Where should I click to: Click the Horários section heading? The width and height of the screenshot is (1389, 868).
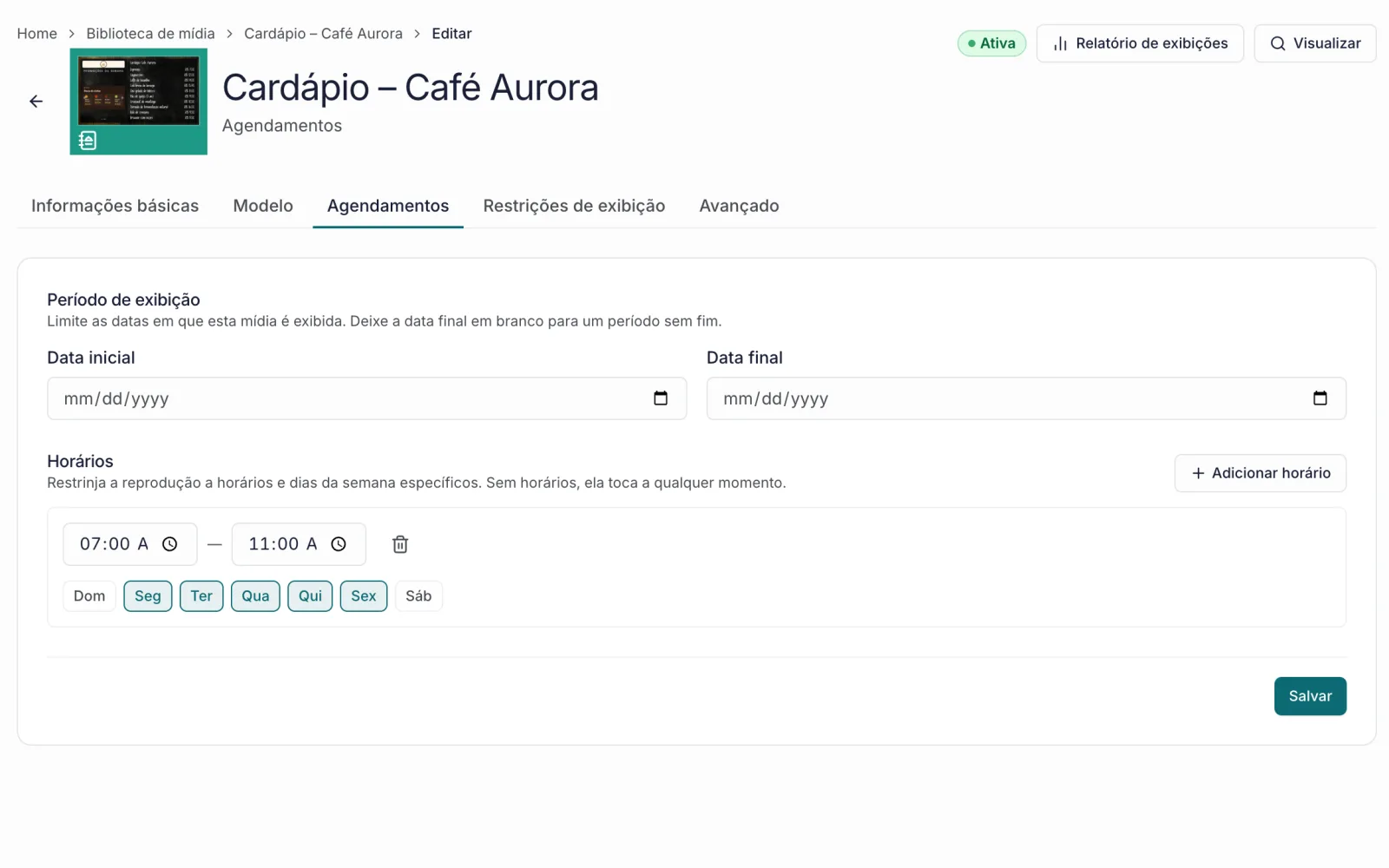click(x=80, y=461)
